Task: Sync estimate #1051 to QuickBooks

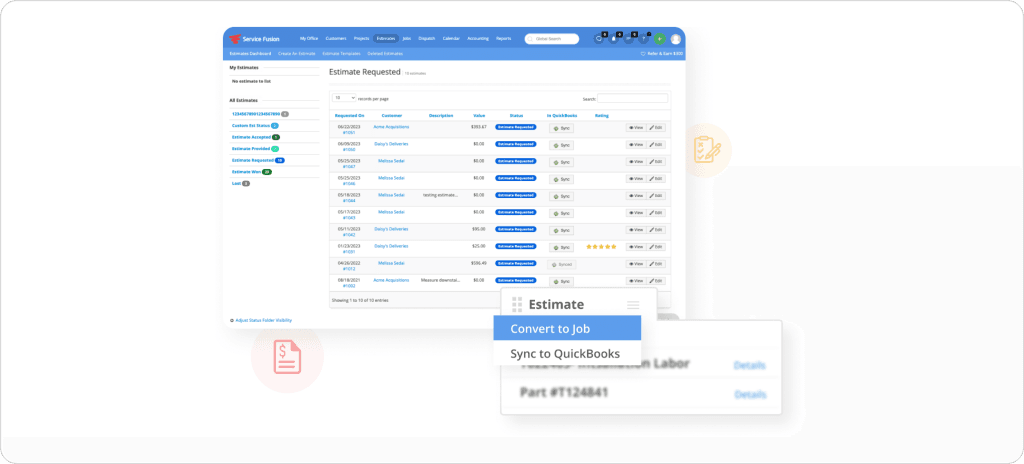Action: click(x=562, y=128)
